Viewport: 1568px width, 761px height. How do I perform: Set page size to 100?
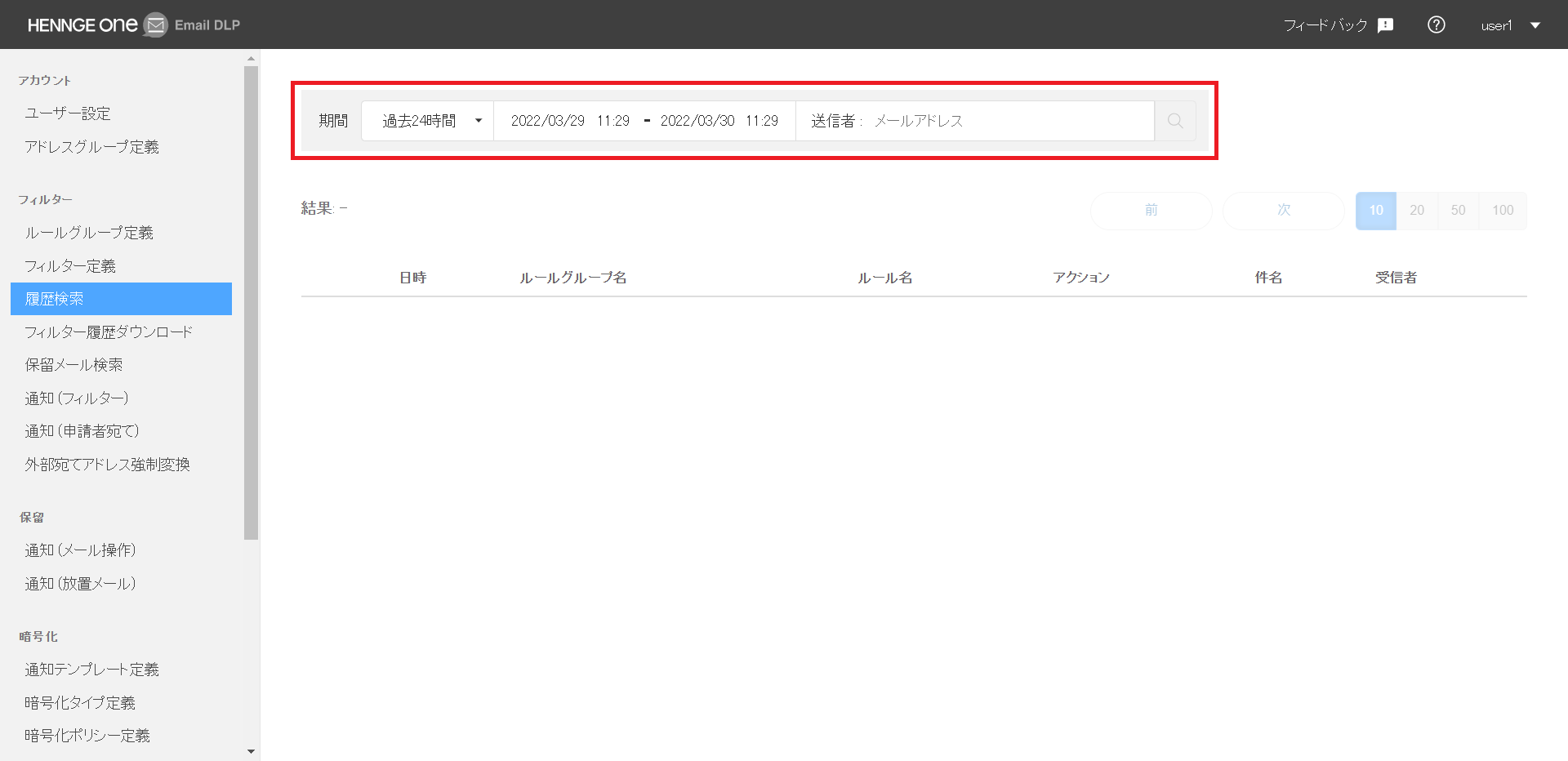tap(1503, 211)
